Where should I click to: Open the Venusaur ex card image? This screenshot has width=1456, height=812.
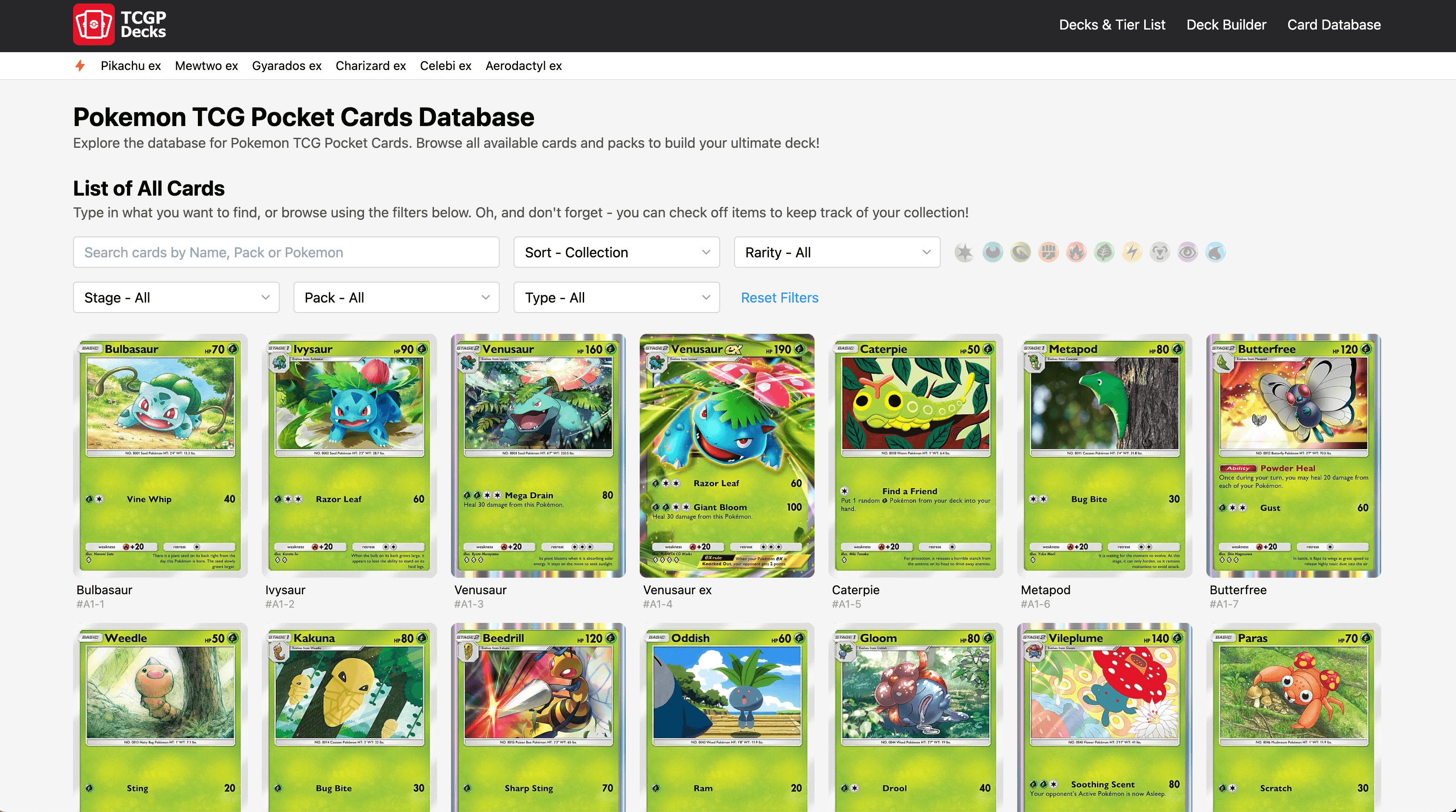(x=727, y=456)
